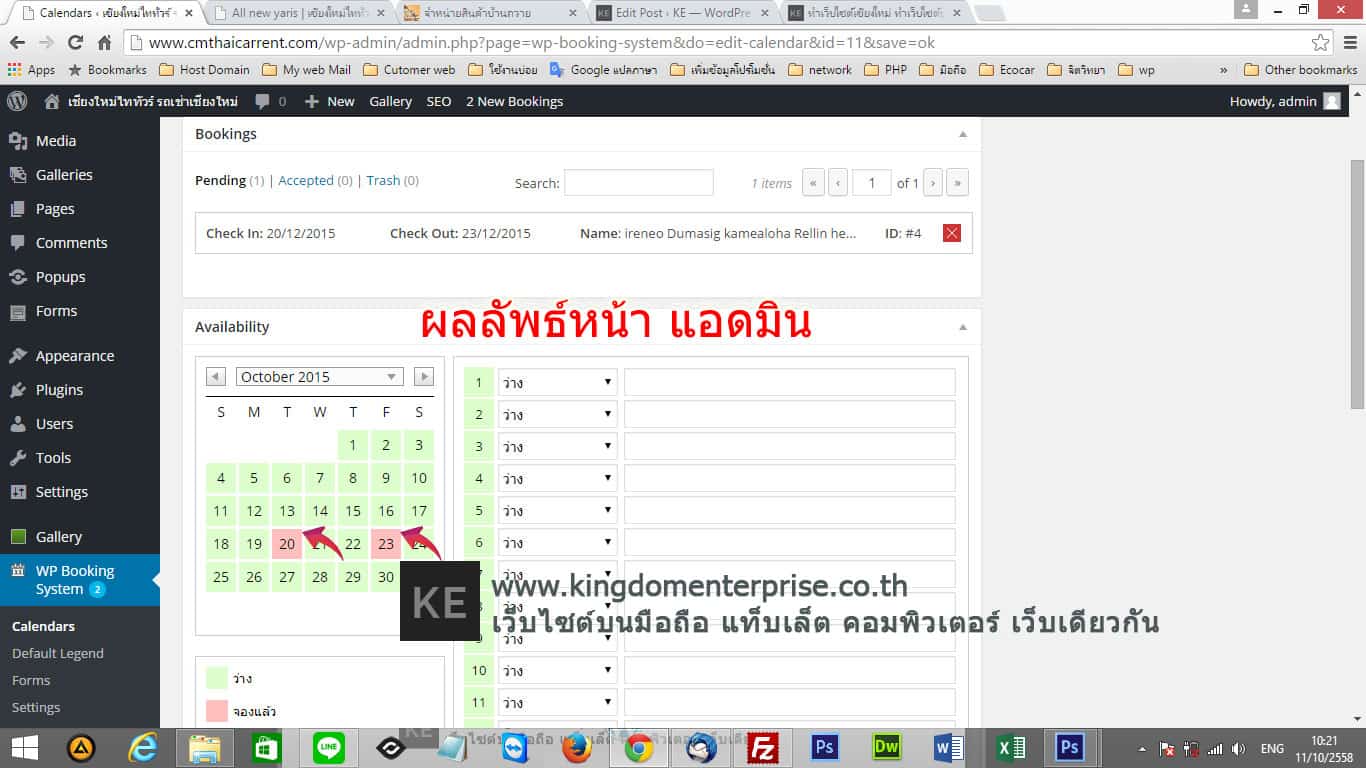Collapse the Bookings panel

[x=962, y=134]
